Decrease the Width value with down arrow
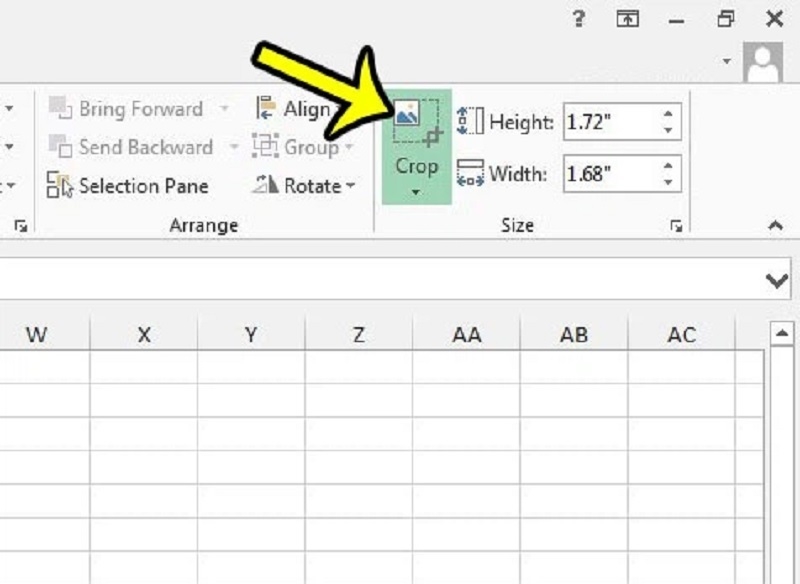Screen dimensions: 800x584 [667, 182]
